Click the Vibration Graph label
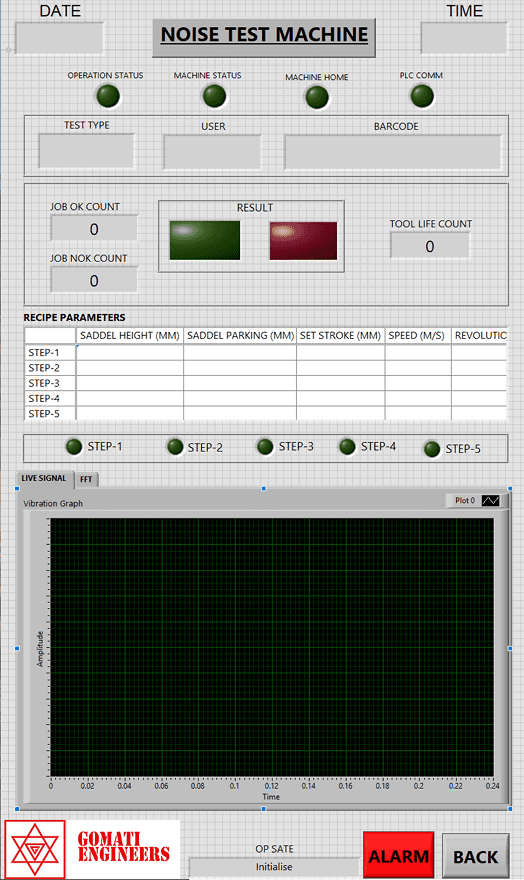Image resolution: width=524 pixels, height=880 pixels. pos(53,503)
